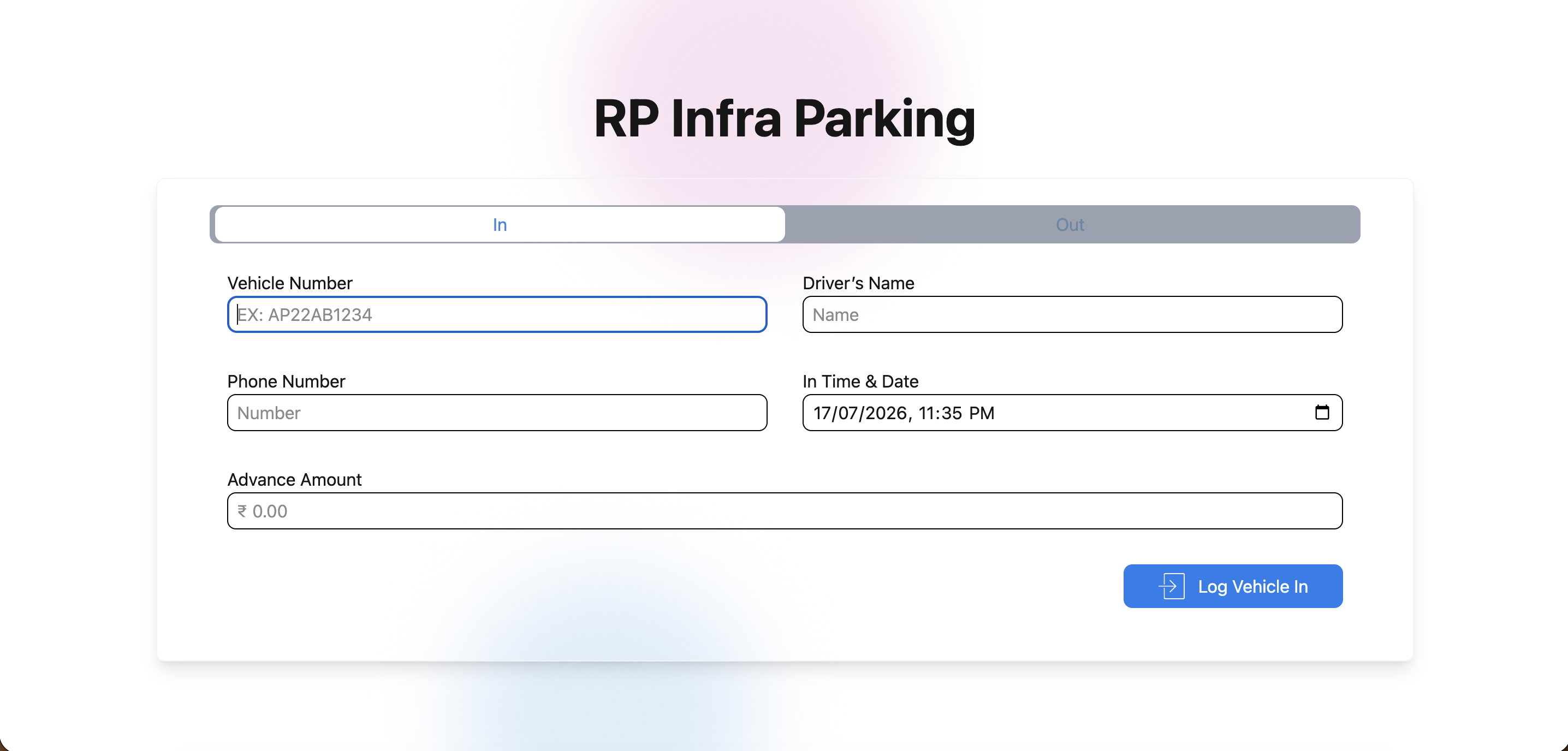This screenshot has height=751, width=1568.
Task: Click the Advance Amount label
Action: pos(294,480)
